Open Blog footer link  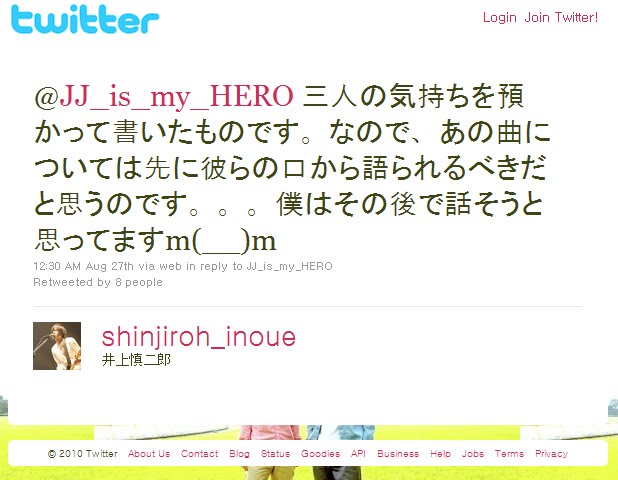240,454
